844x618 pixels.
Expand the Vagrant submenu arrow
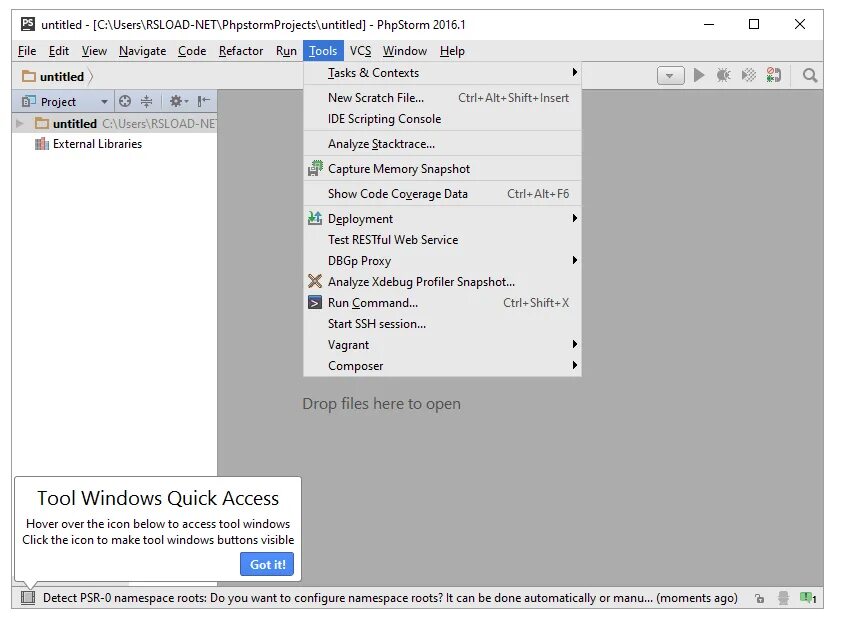pyautogui.click(x=575, y=344)
